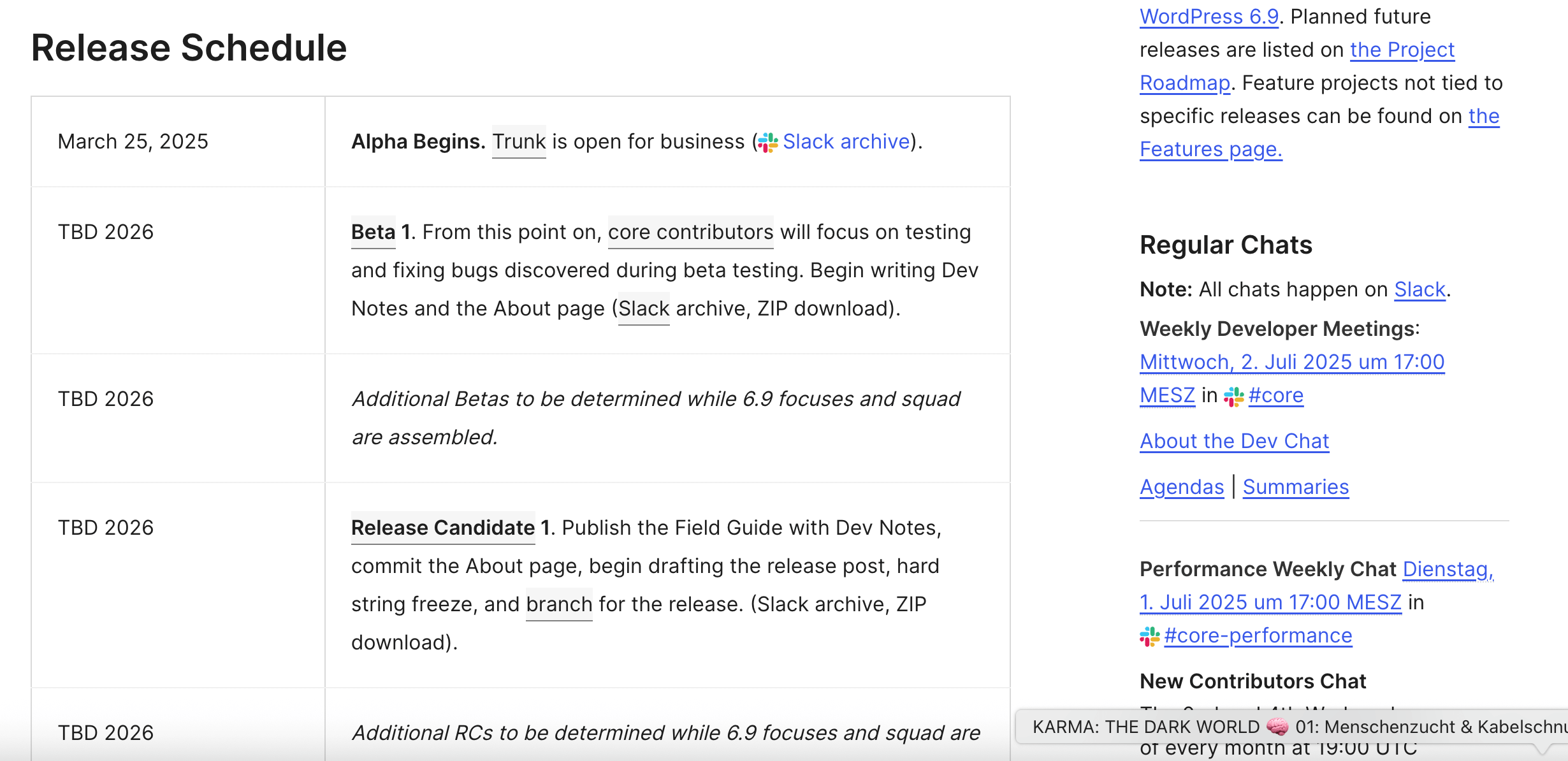Click the core contributors glossary term
The height and width of the screenshot is (761, 1568).
point(690,232)
